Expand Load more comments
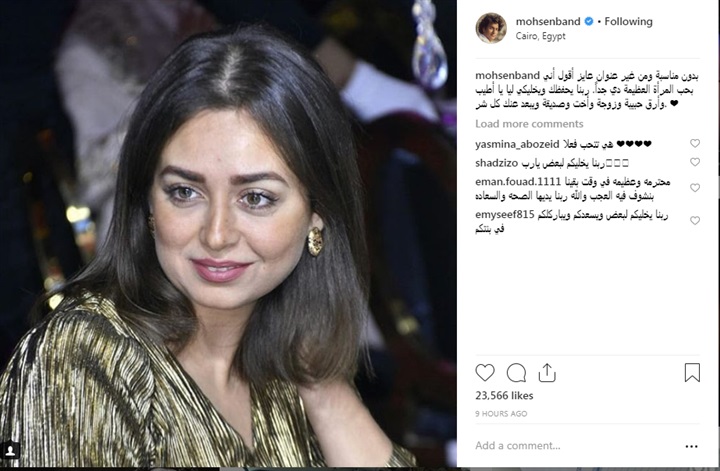 [x=529, y=124]
